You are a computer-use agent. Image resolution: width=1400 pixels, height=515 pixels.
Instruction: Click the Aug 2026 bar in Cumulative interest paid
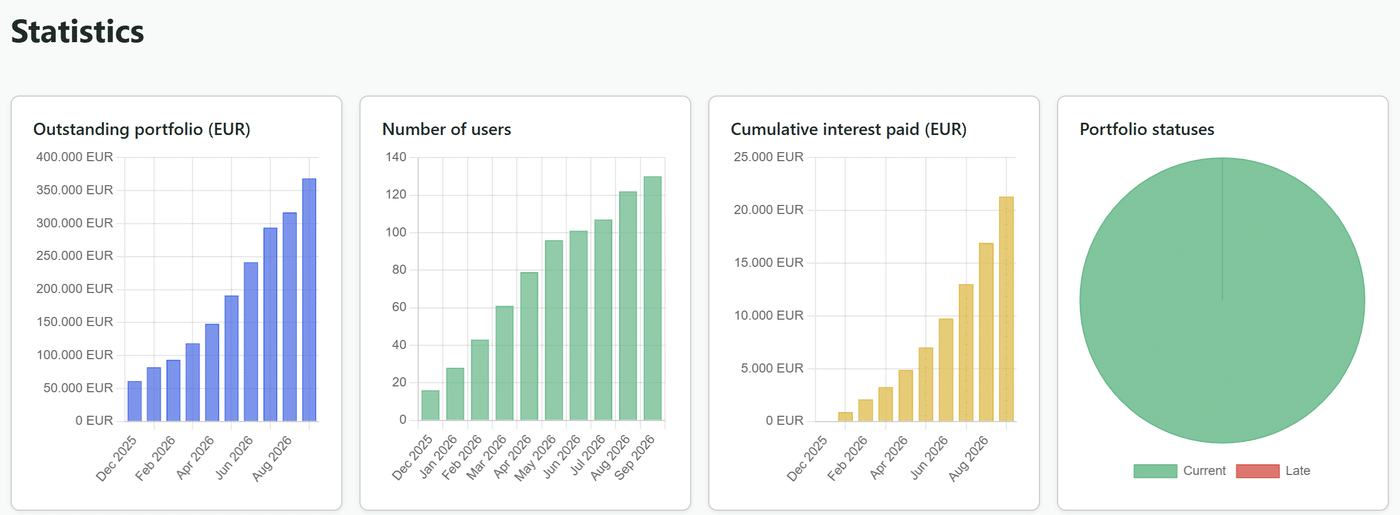[x=985, y=332]
